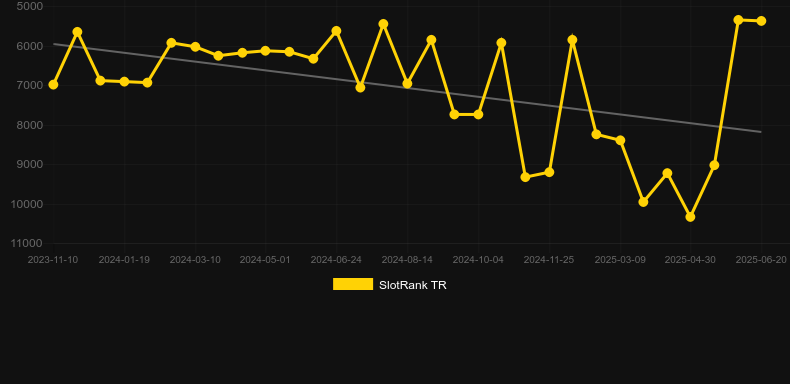Click the SlotRank TR legend label
The width and height of the screenshot is (790, 384).
[413, 285]
